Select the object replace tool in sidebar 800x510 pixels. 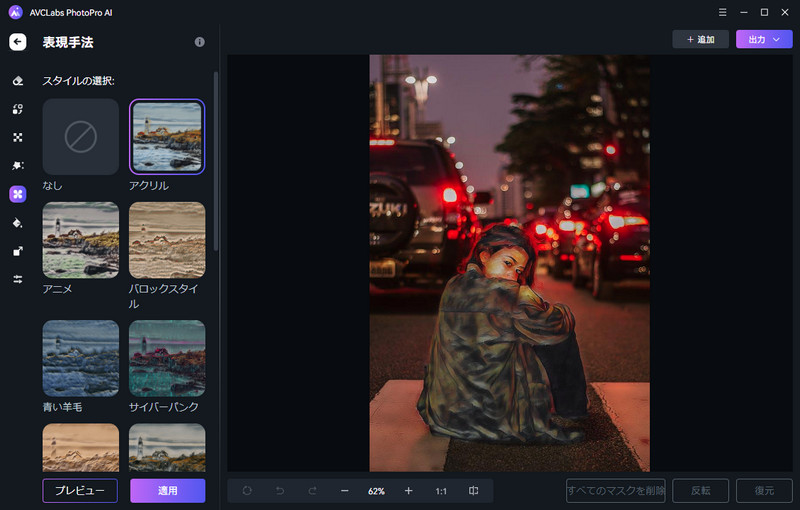click(x=18, y=109)
